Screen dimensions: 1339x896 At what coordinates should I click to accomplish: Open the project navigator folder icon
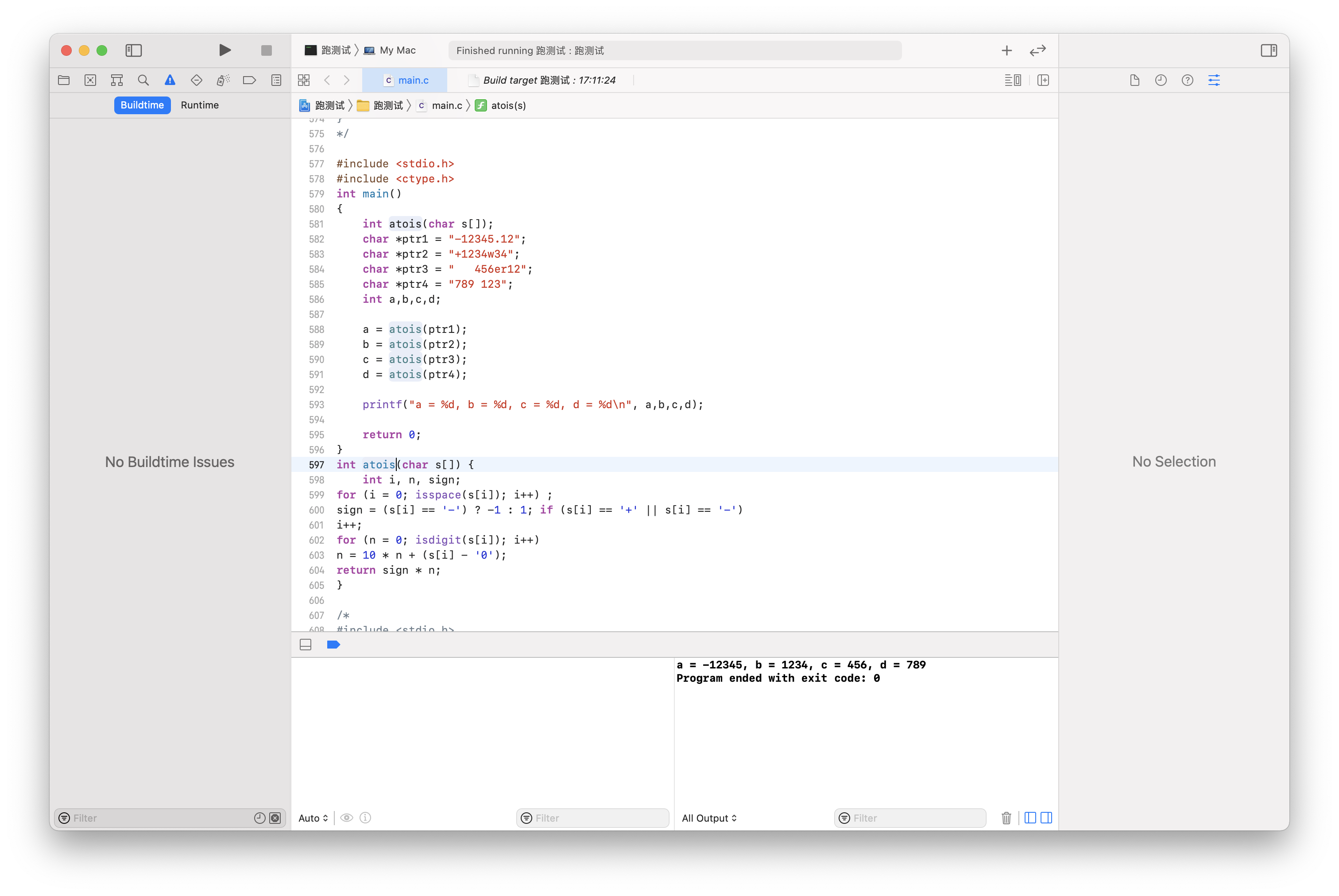click(x=64, y=80)
